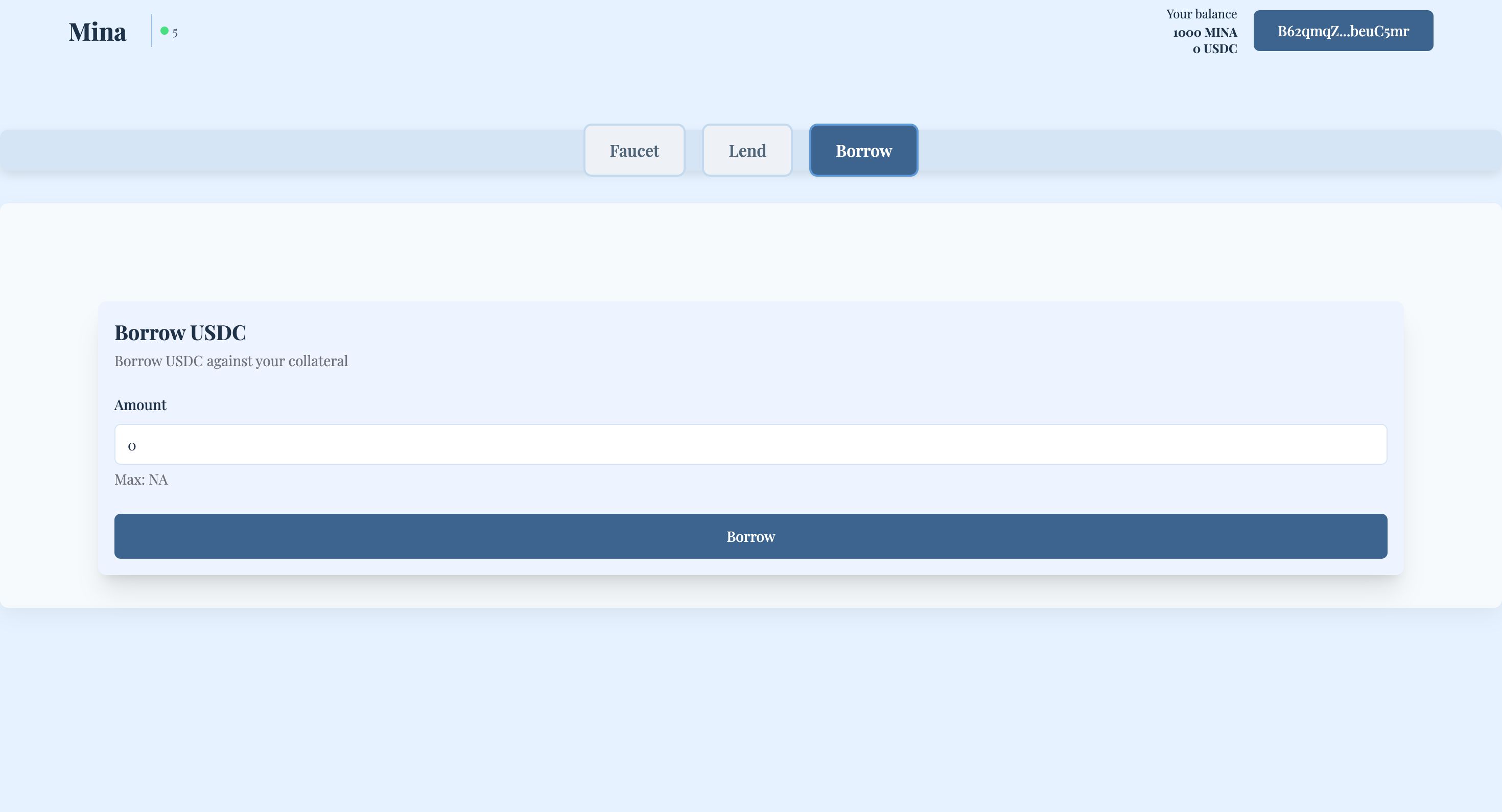
Task: Click the block number '5' indicator
Action: point(175,33)
